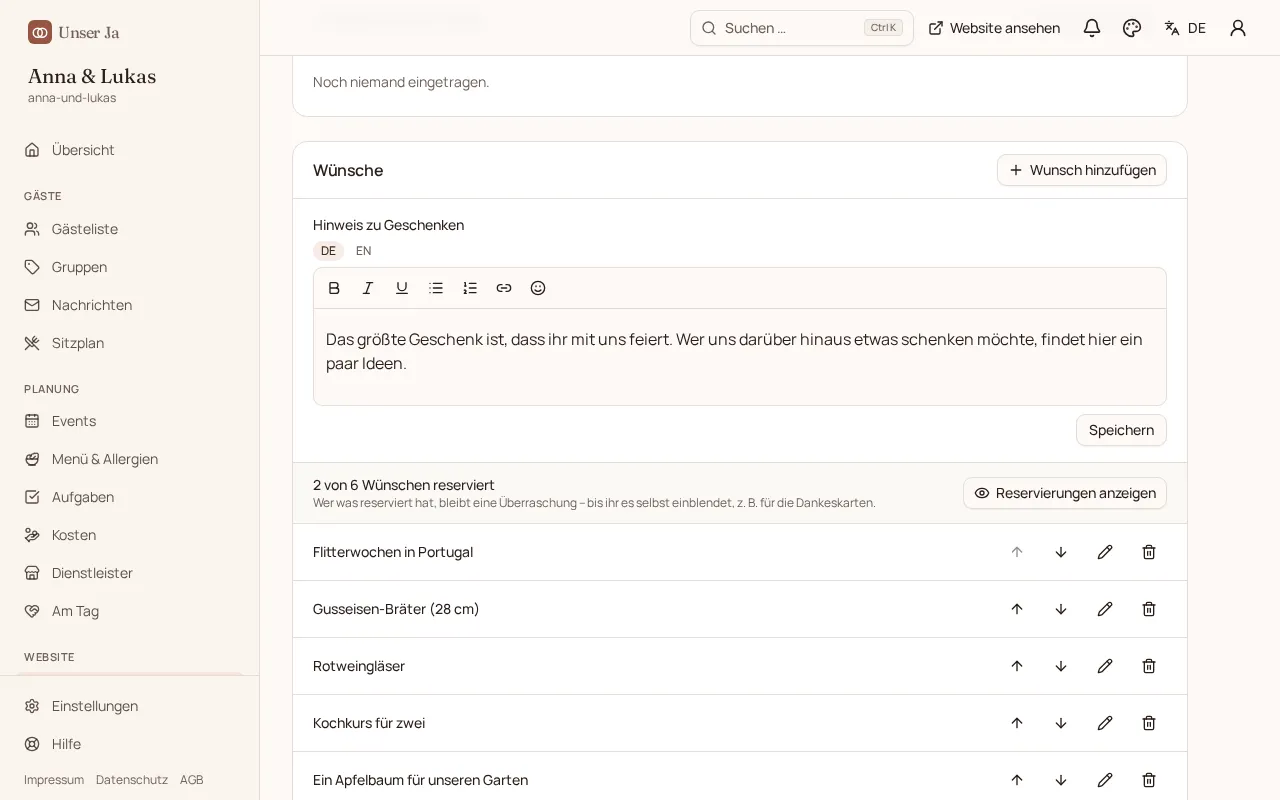Image resolution: width=1280 pixels, height=800 pixels.
Task: Open the user account icon
Action: (x=1238, y=28)
